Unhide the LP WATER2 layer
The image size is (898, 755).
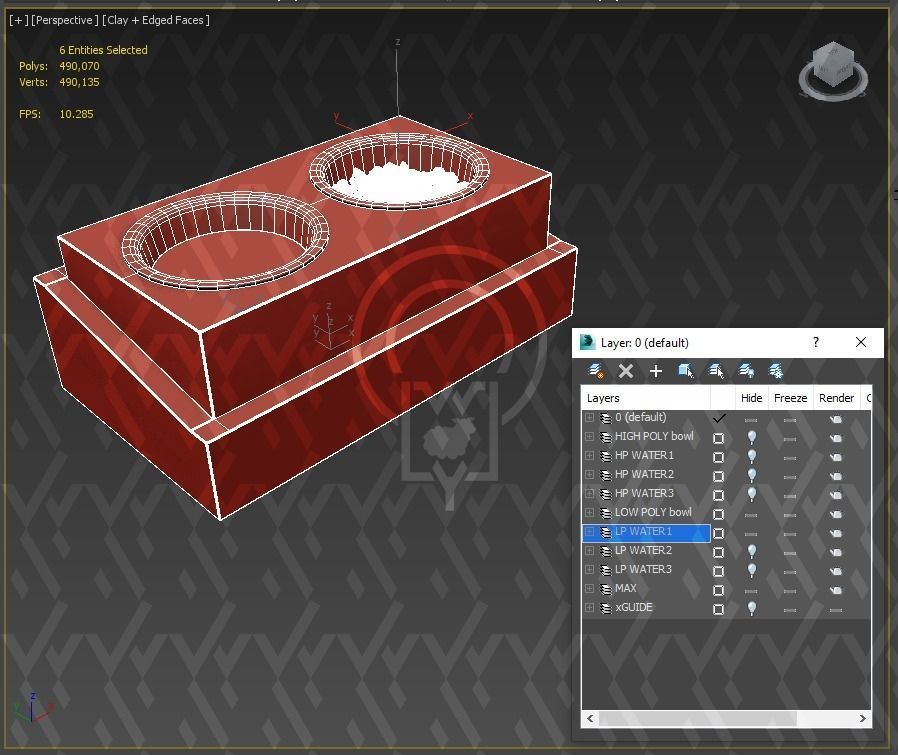pos(752,552)
